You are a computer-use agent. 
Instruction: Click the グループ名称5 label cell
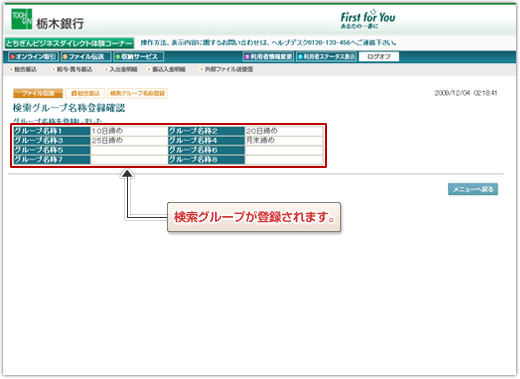(x=52, y=150)
